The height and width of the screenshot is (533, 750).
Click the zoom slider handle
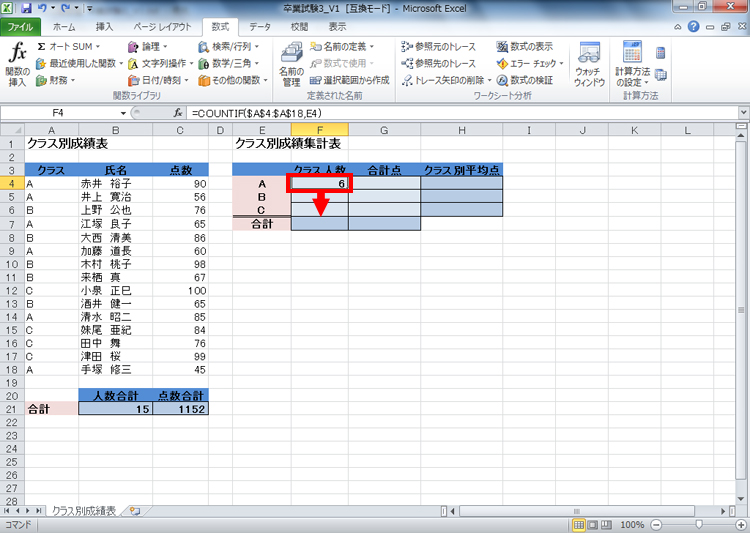click(699, 525)
